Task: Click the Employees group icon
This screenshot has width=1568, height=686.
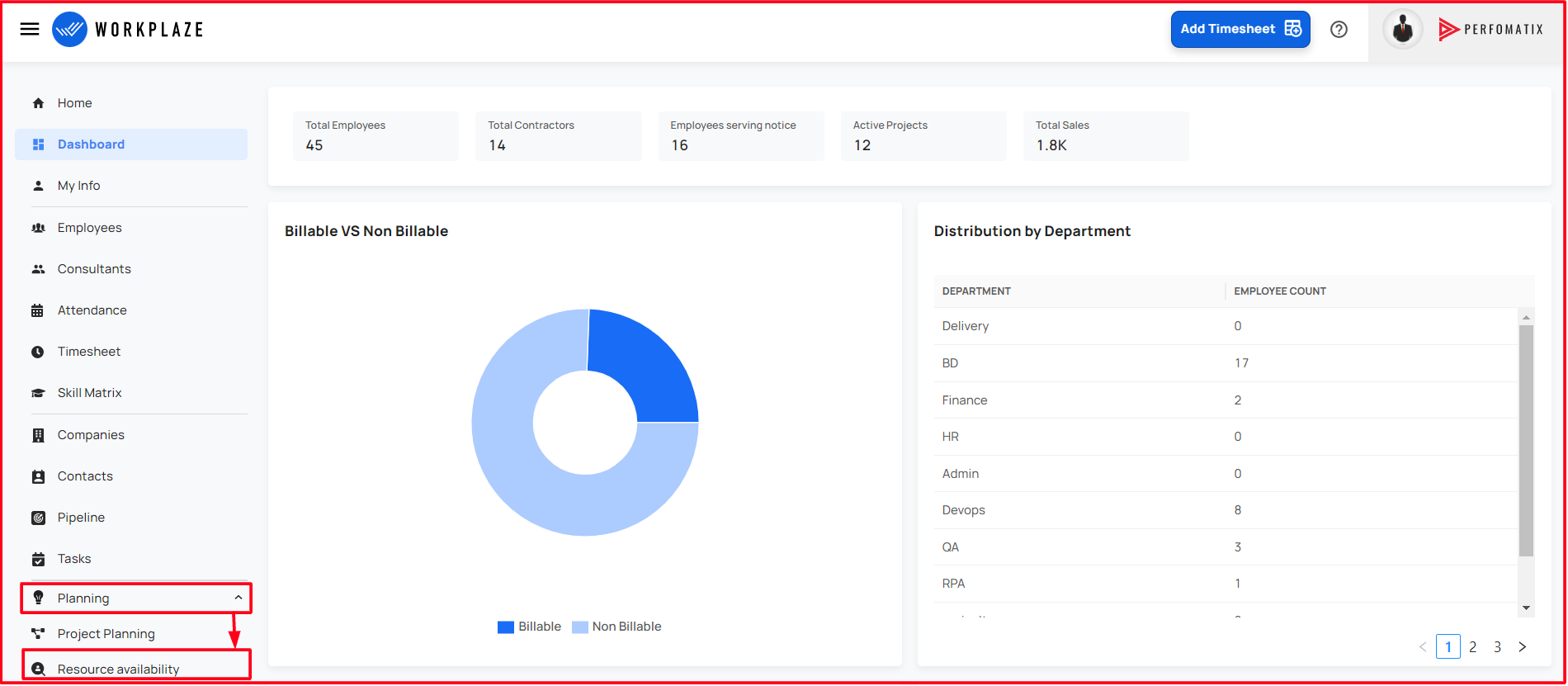Action: pos(38,228)
